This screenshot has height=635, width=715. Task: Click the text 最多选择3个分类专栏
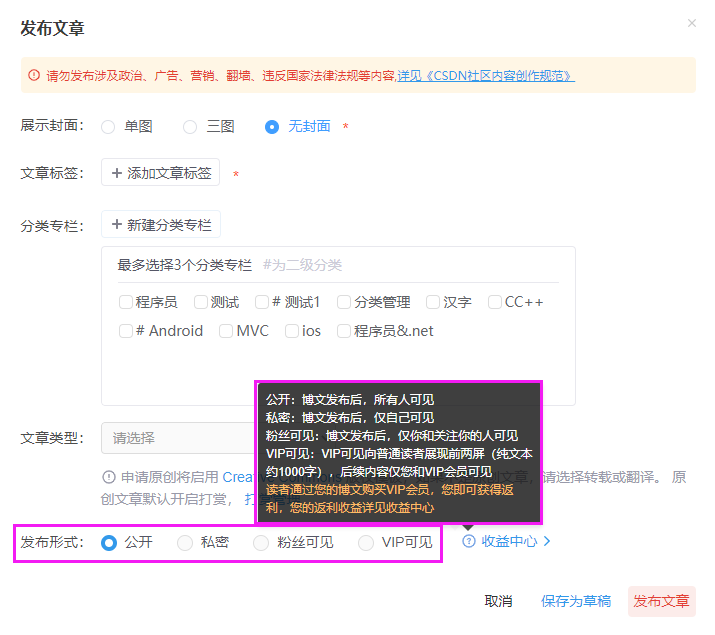pyautogui.click(x=185, y=265)
